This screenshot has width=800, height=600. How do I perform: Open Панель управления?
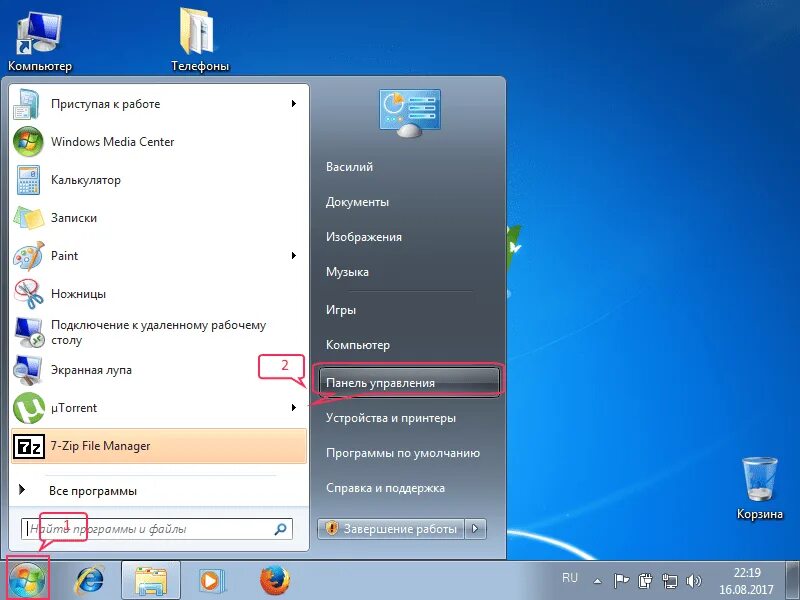point(409,383)
